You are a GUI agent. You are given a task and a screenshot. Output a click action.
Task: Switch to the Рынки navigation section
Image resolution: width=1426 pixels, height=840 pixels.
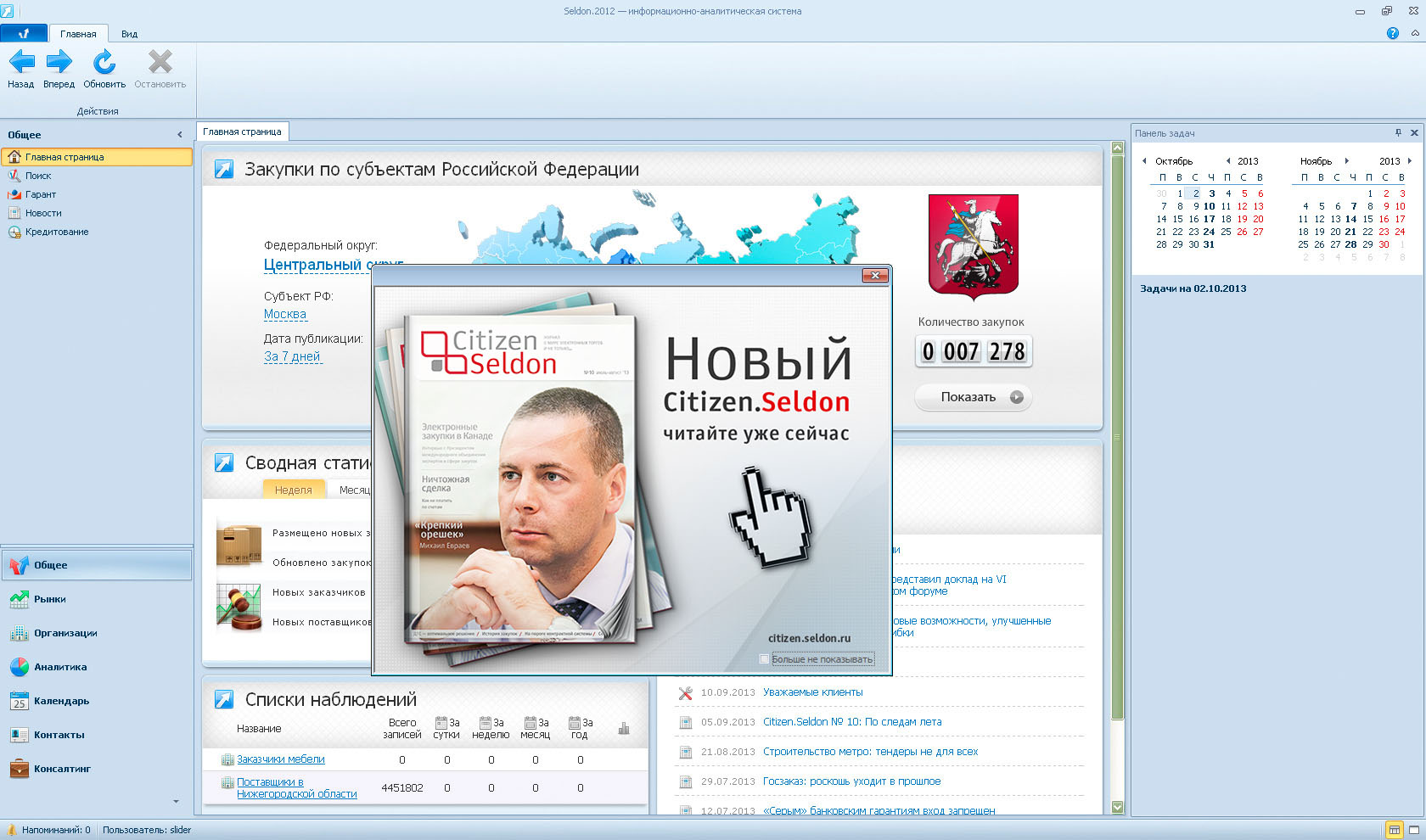97,599
